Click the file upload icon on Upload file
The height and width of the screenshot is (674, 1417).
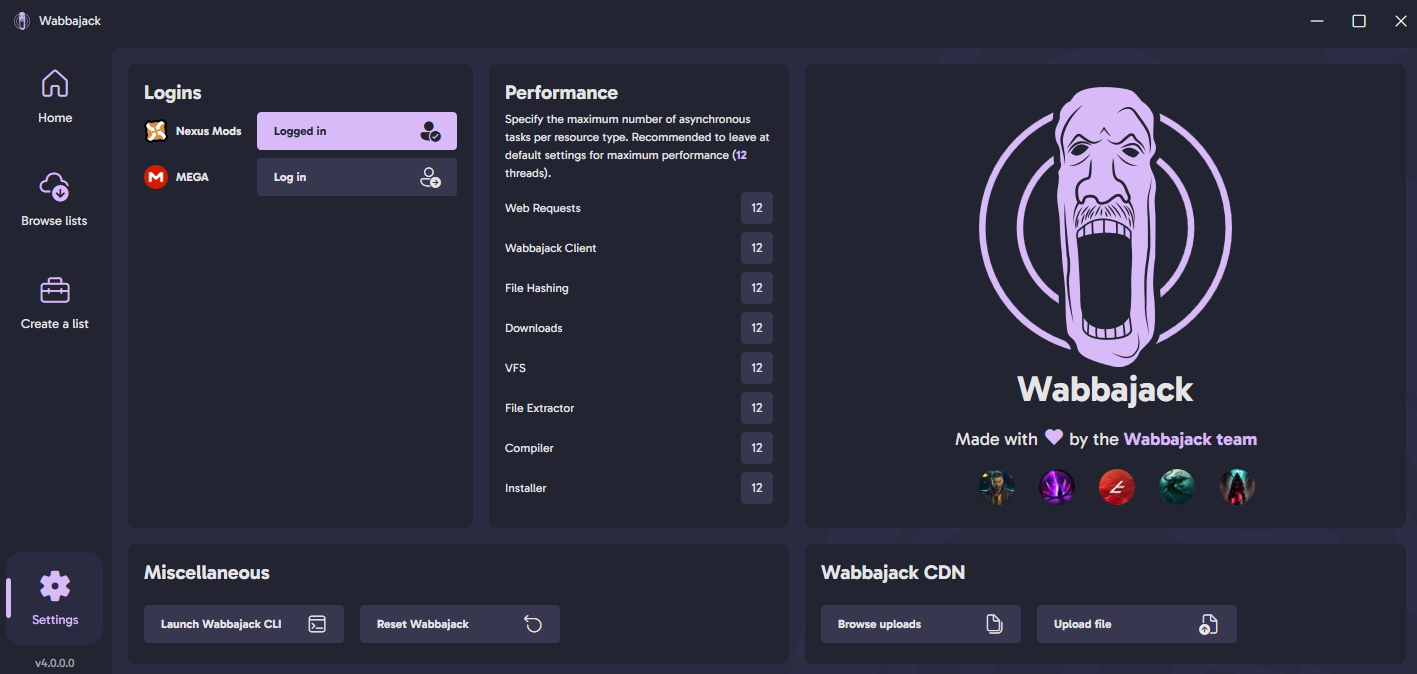point(1209,624)
